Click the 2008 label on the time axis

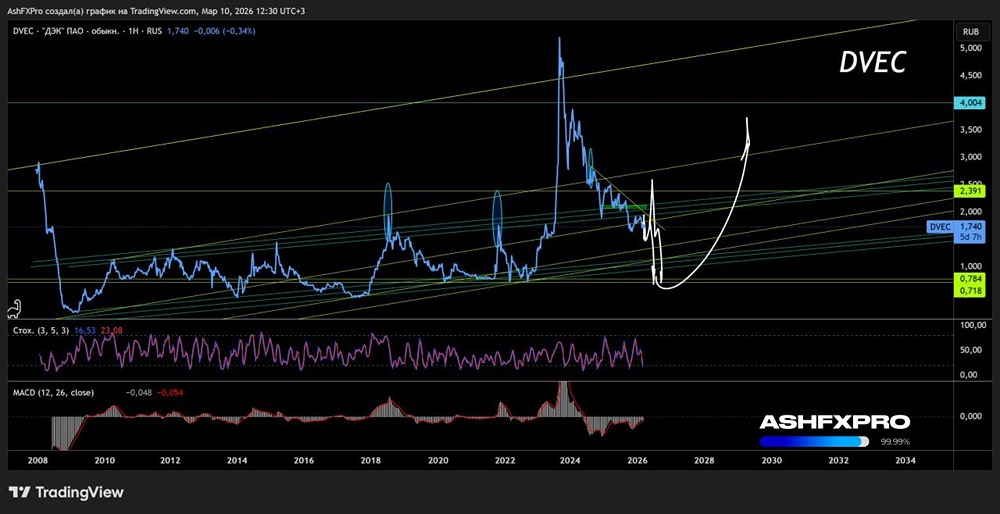pyautogui.click(x=38, y=460)
